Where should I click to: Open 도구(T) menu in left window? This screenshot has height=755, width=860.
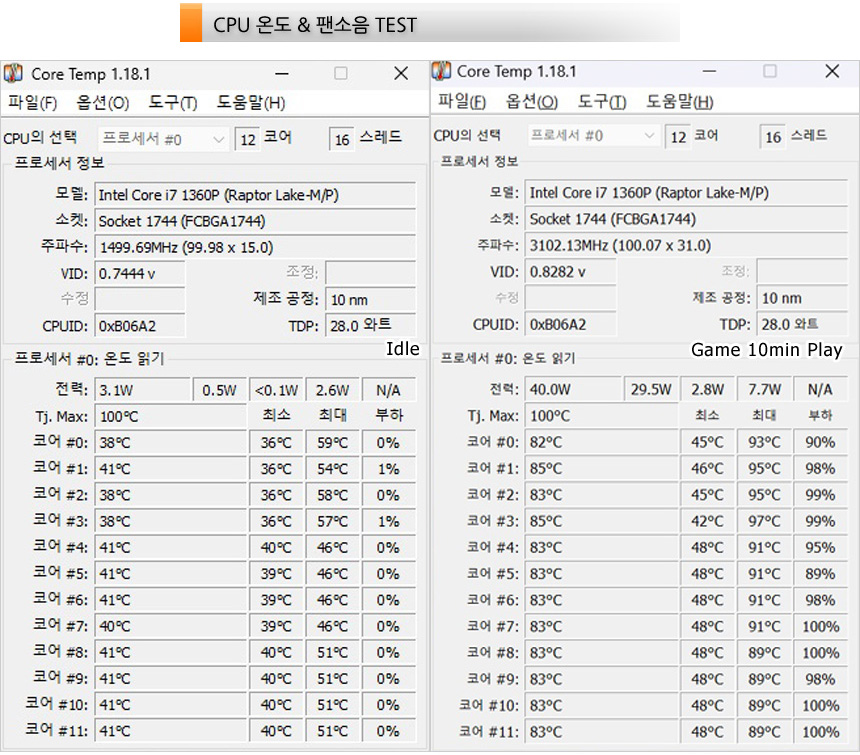pyautogui.click(x=173, y=103)
